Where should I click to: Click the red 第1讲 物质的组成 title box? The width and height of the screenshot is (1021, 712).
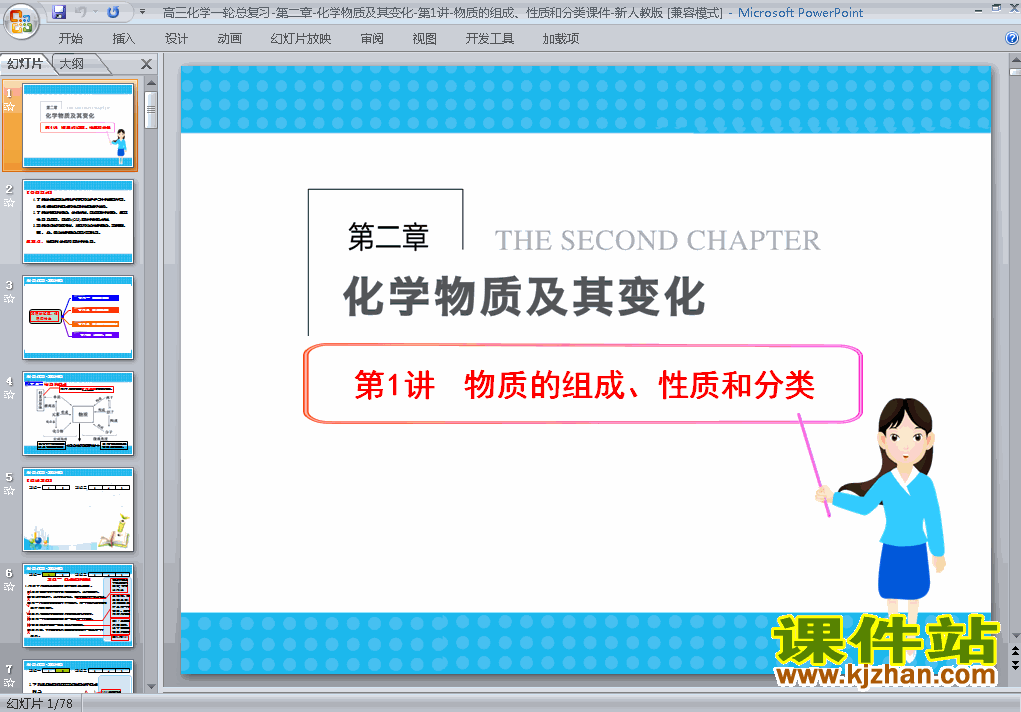tap(583, 384)
